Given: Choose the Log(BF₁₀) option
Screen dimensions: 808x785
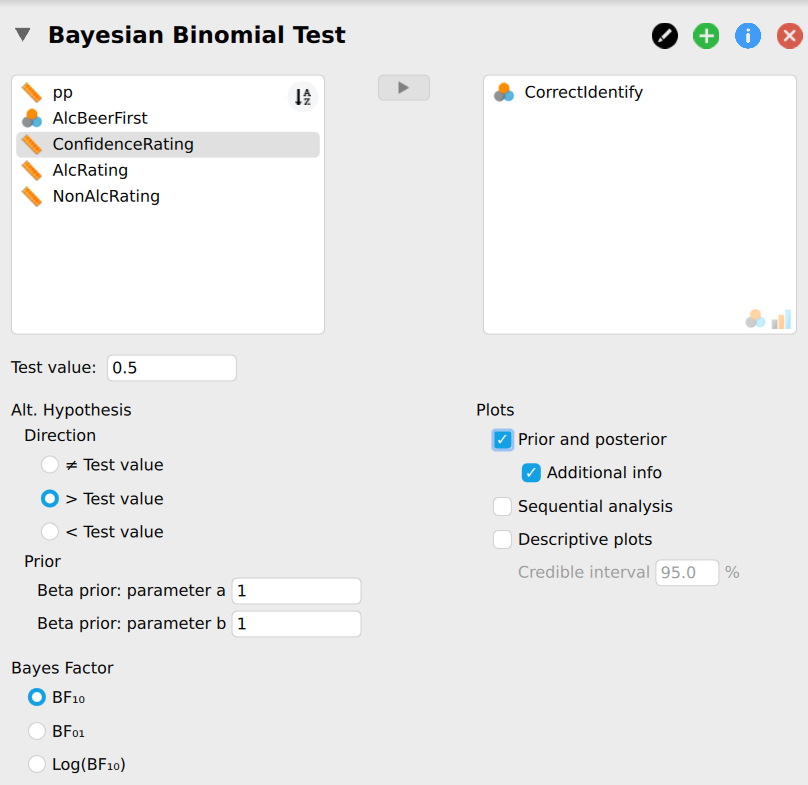Looking at the screenshot, I should (x=37, y=765).
